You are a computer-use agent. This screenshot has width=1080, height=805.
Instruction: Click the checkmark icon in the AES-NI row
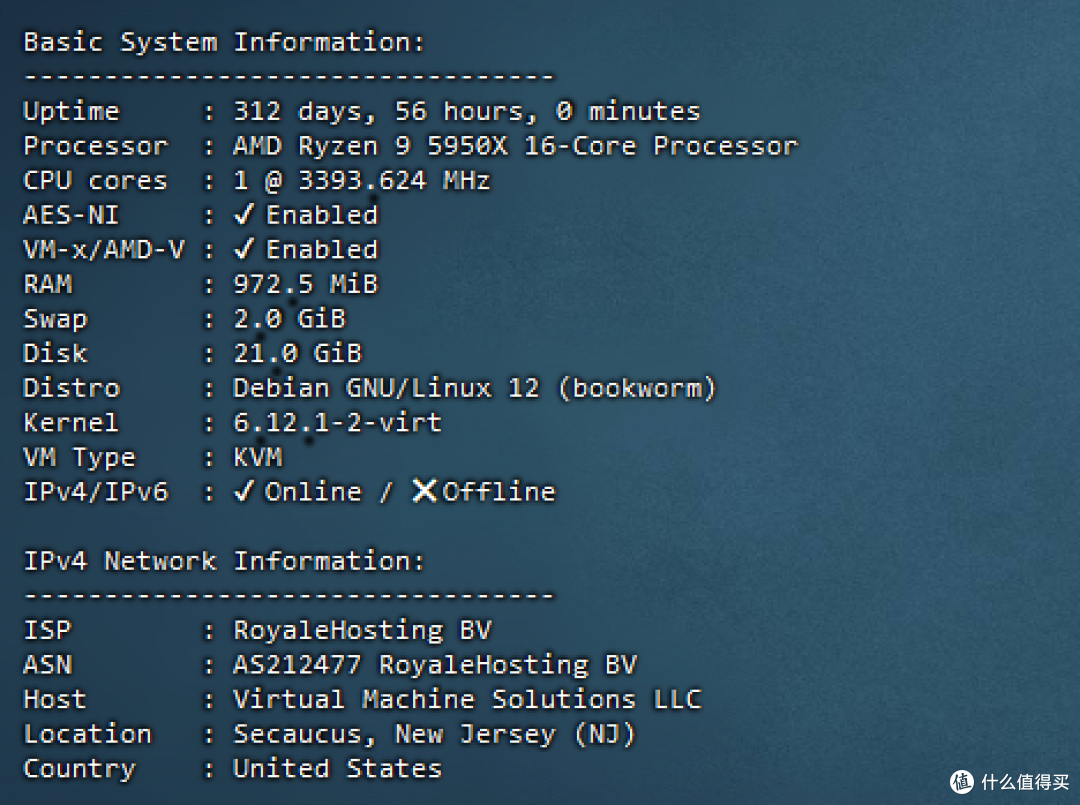tap(243, 214)
